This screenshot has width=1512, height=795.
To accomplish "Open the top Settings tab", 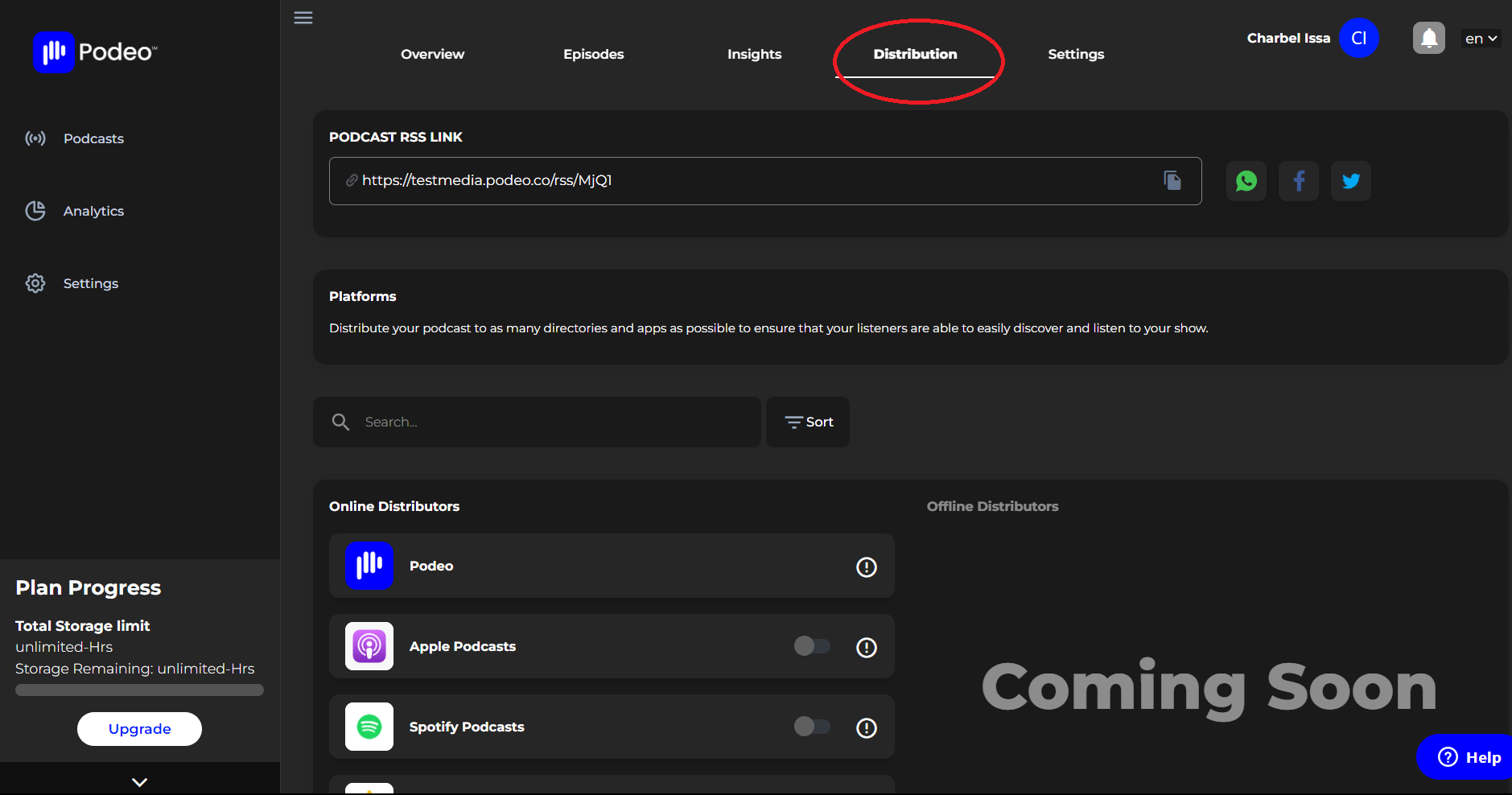I will point(1077,54).
